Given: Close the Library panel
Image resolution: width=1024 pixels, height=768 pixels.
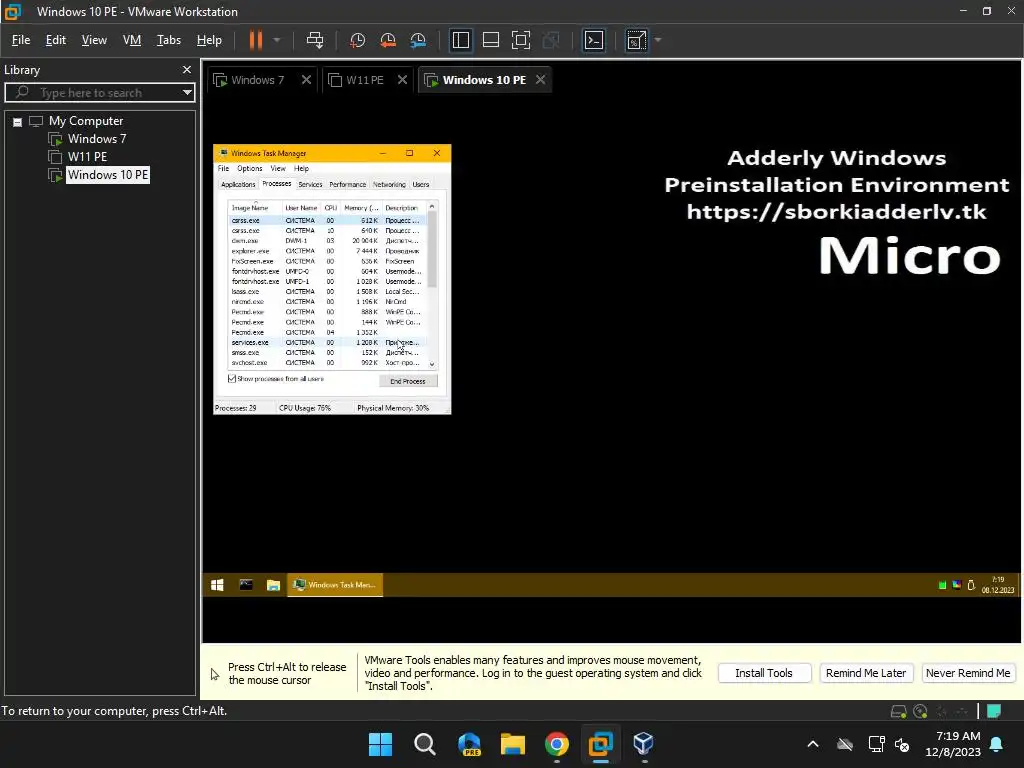Looking at the screenshot, I should pyautogui.click(x=187, y=69).
